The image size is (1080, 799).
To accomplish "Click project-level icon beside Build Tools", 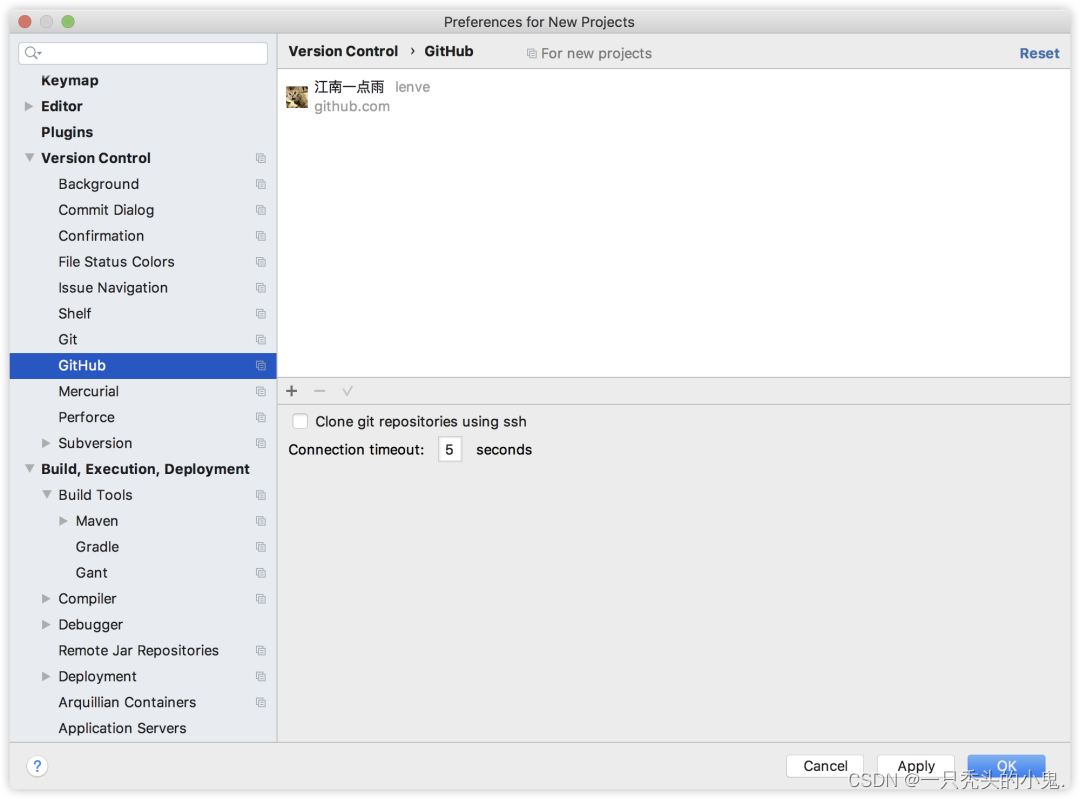I will click(x=261, y=495).
